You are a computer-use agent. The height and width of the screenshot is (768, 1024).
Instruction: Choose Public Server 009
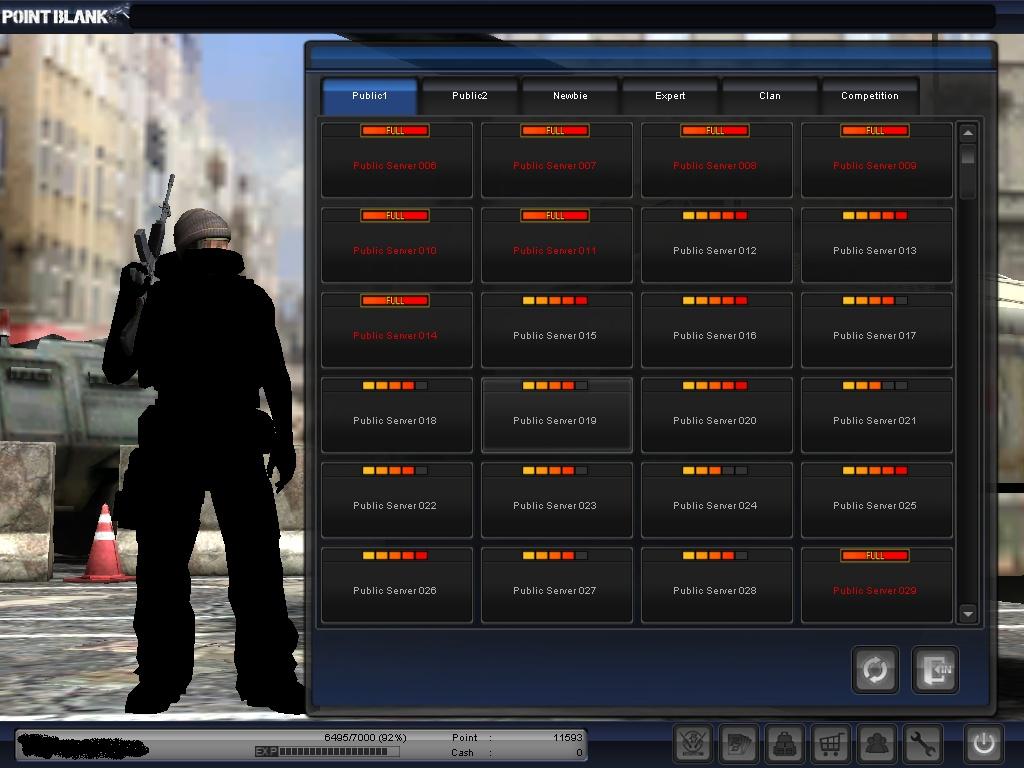click(x=876, y=160)
